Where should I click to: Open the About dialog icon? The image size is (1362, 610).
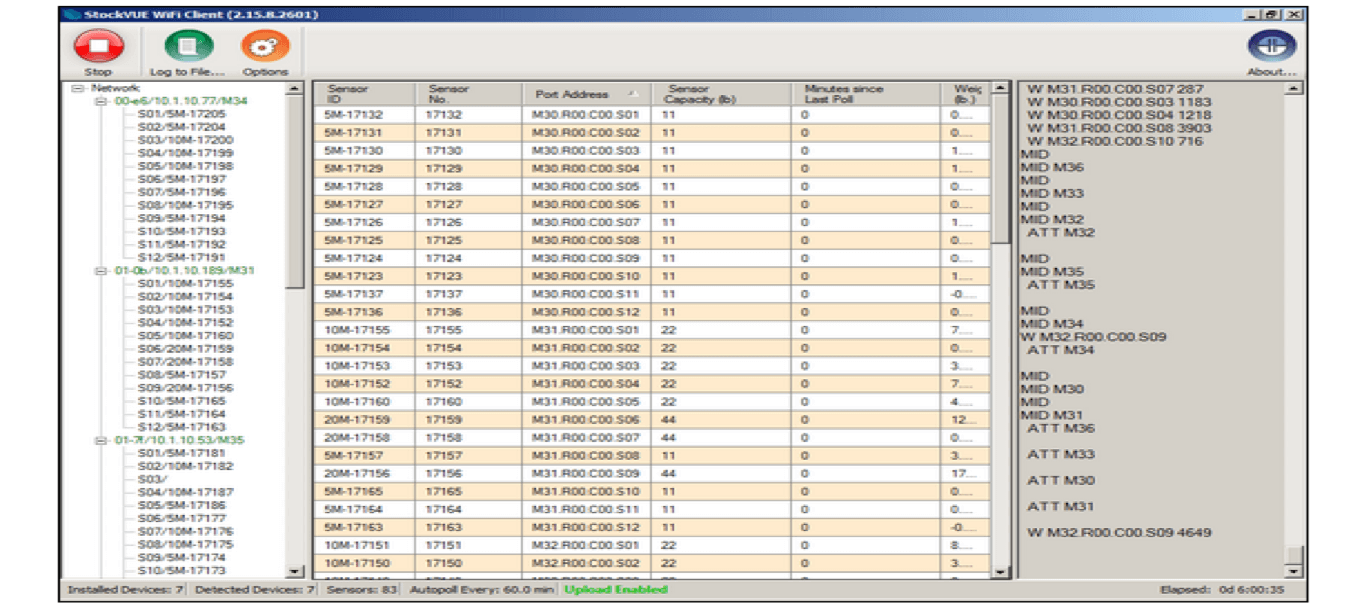1271,46
